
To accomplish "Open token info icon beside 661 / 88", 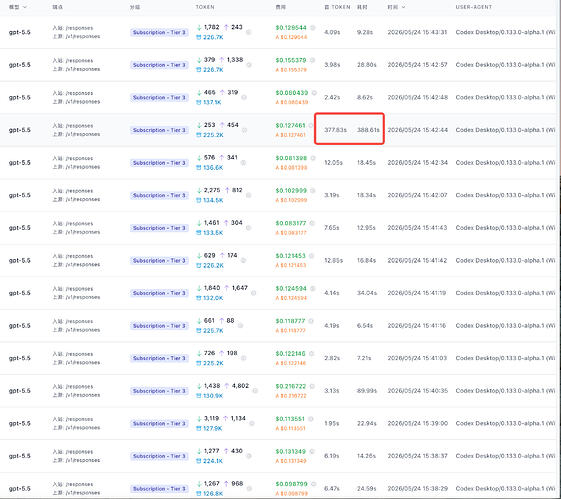I will tap(240, 326).
